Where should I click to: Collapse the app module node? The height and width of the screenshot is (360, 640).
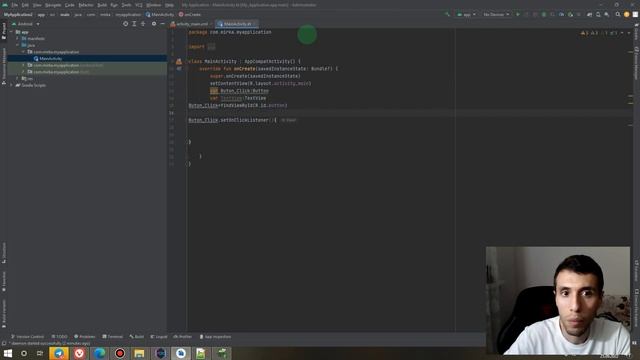[11, 32]
